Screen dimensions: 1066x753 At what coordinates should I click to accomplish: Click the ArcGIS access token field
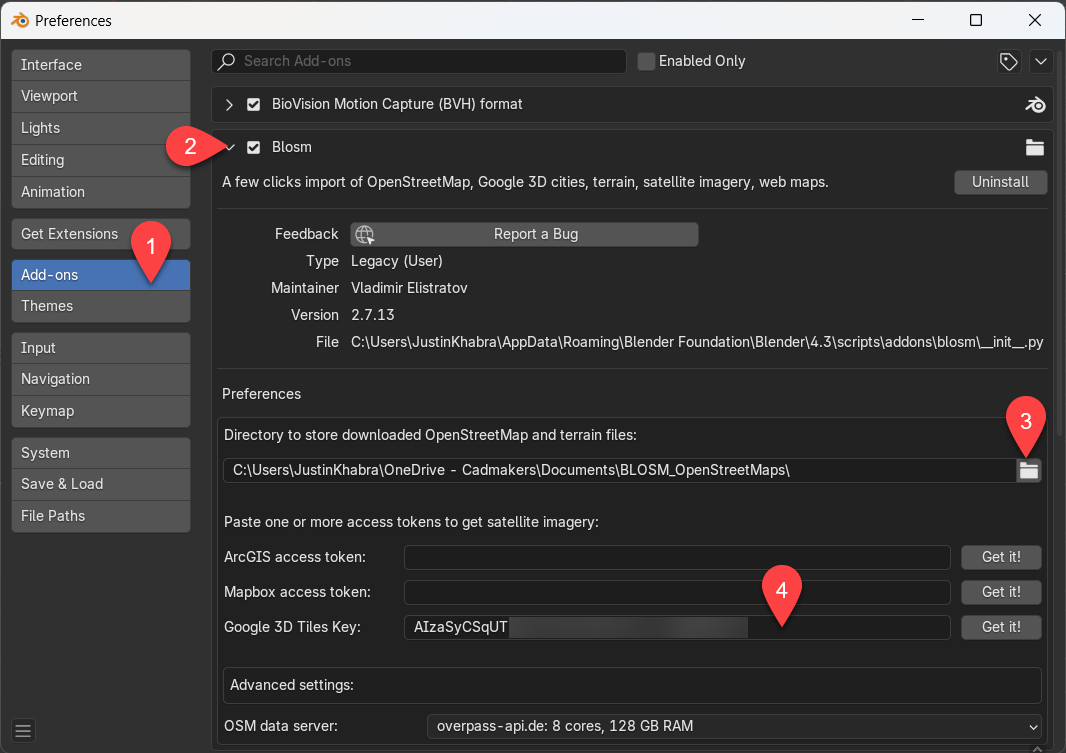tap(677, 557)
